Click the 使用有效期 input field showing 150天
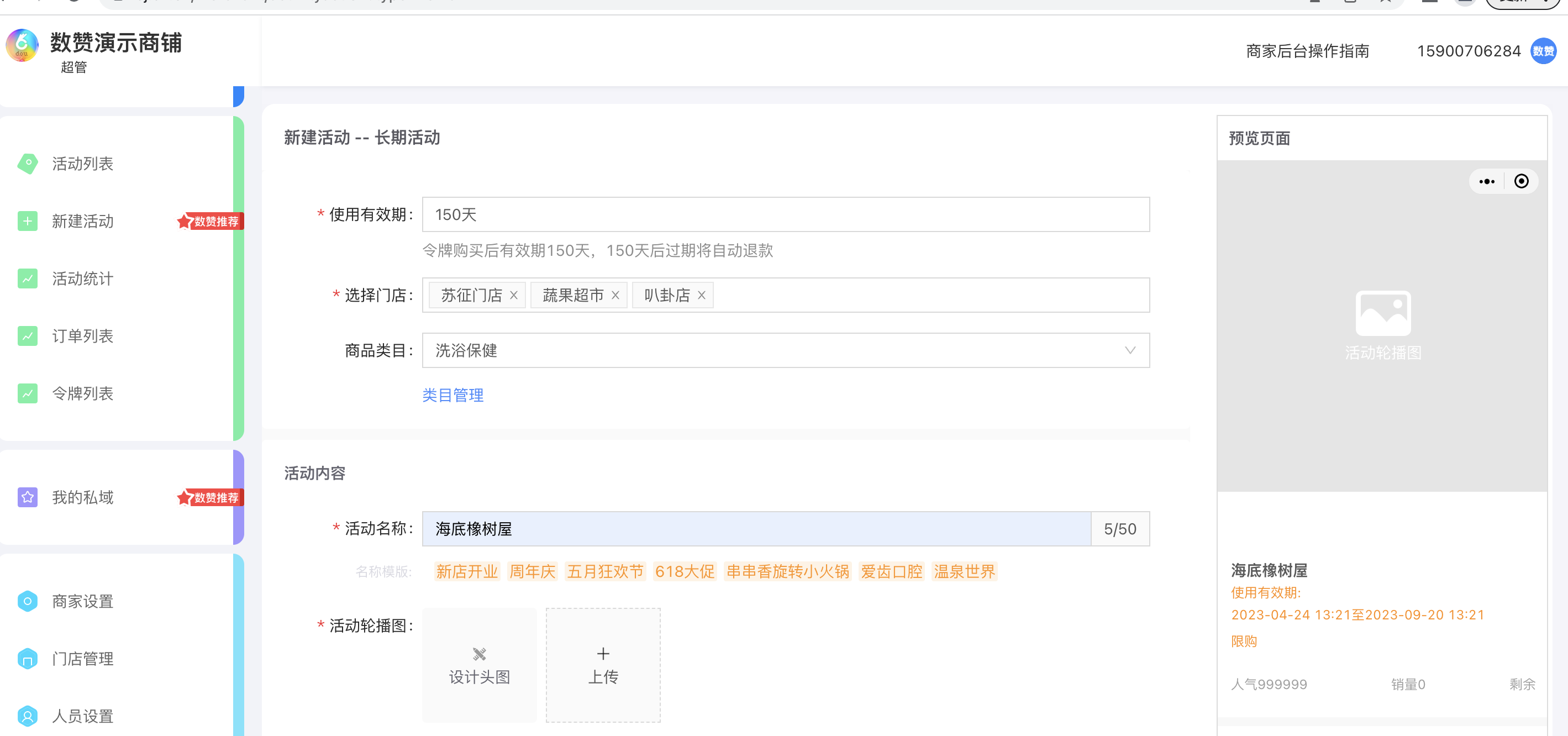 785,214
